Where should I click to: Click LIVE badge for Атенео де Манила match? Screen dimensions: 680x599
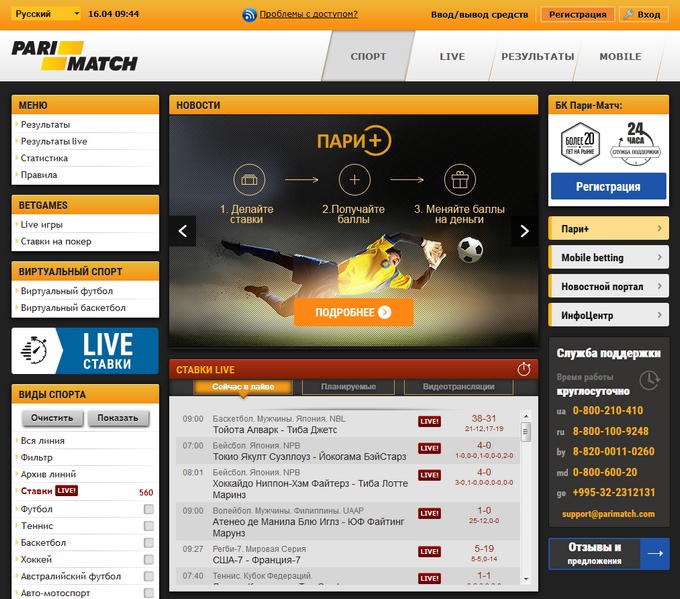pos(429,514)
